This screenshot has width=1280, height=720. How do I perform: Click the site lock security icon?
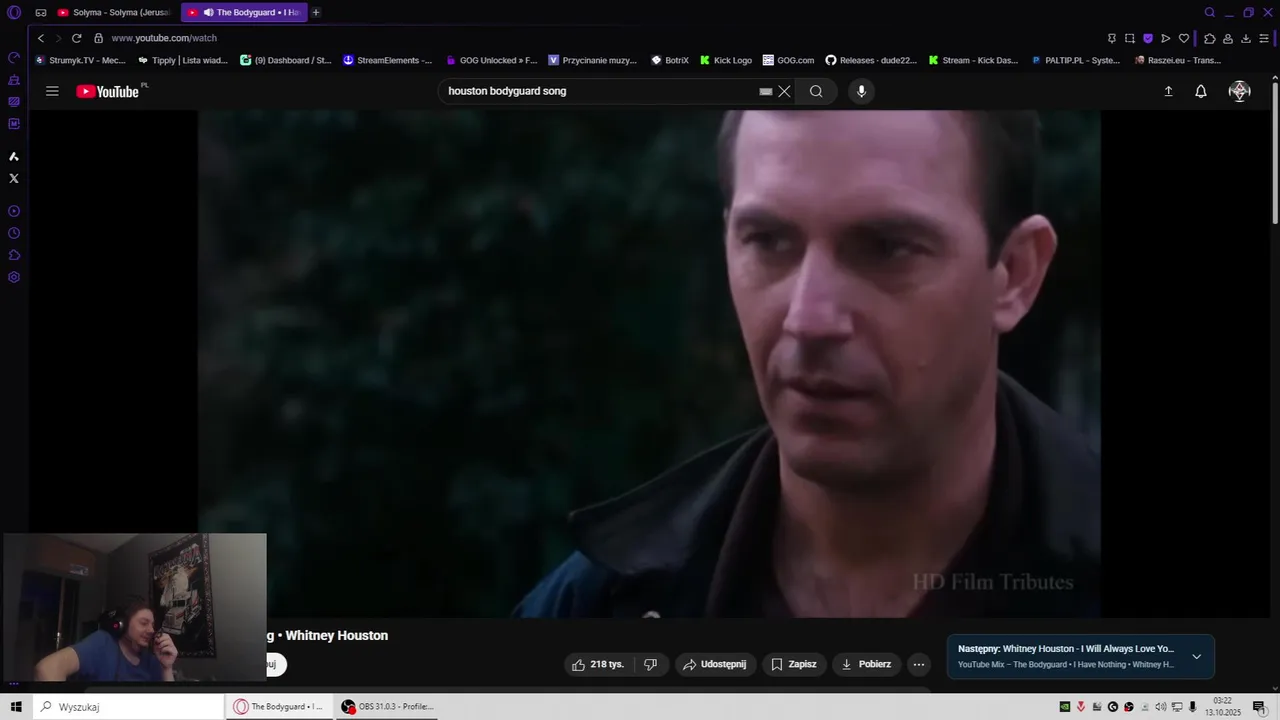click(x=98, y=38)
